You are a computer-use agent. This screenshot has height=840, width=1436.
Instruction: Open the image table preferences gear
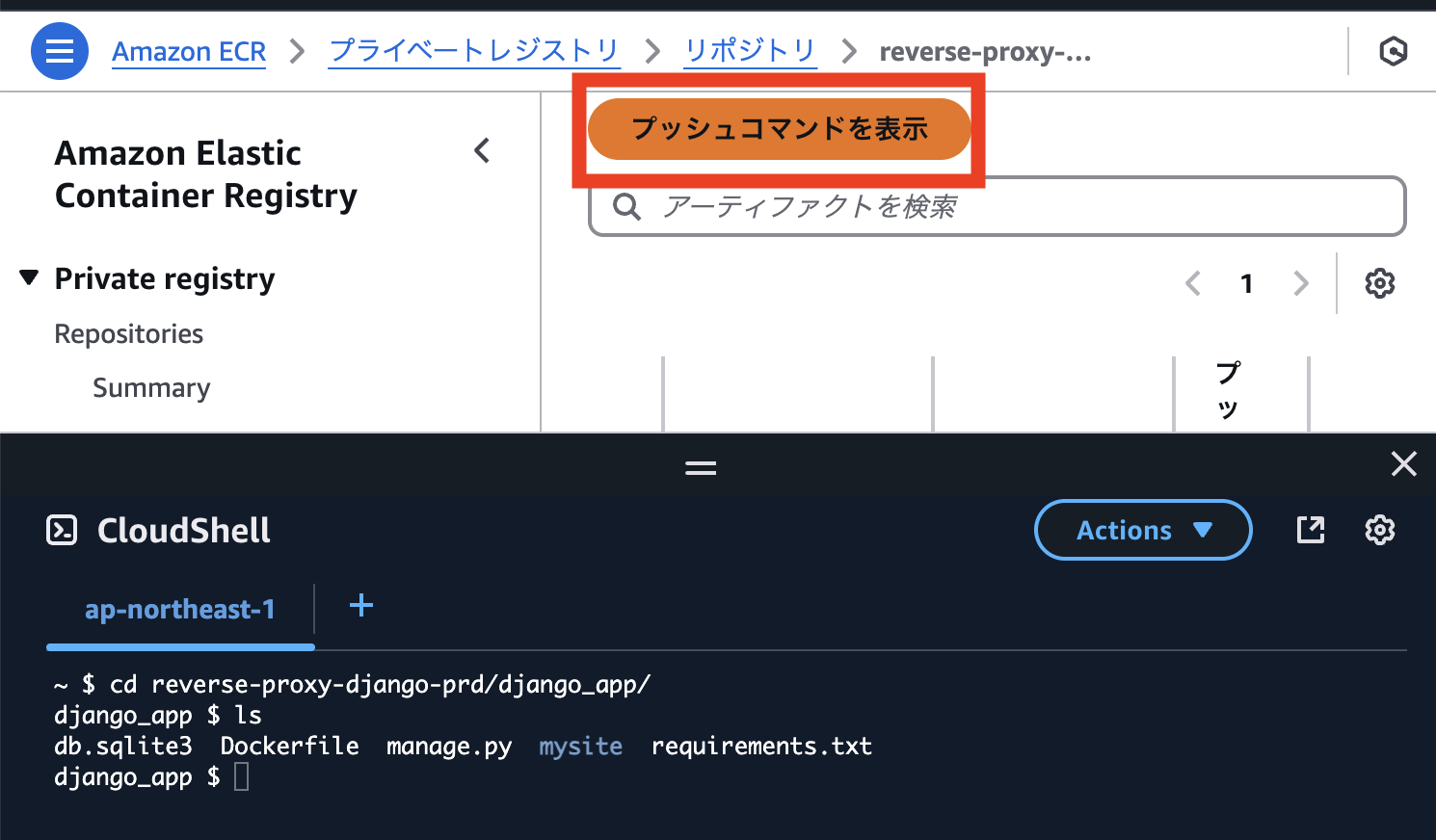[1380, 283]
